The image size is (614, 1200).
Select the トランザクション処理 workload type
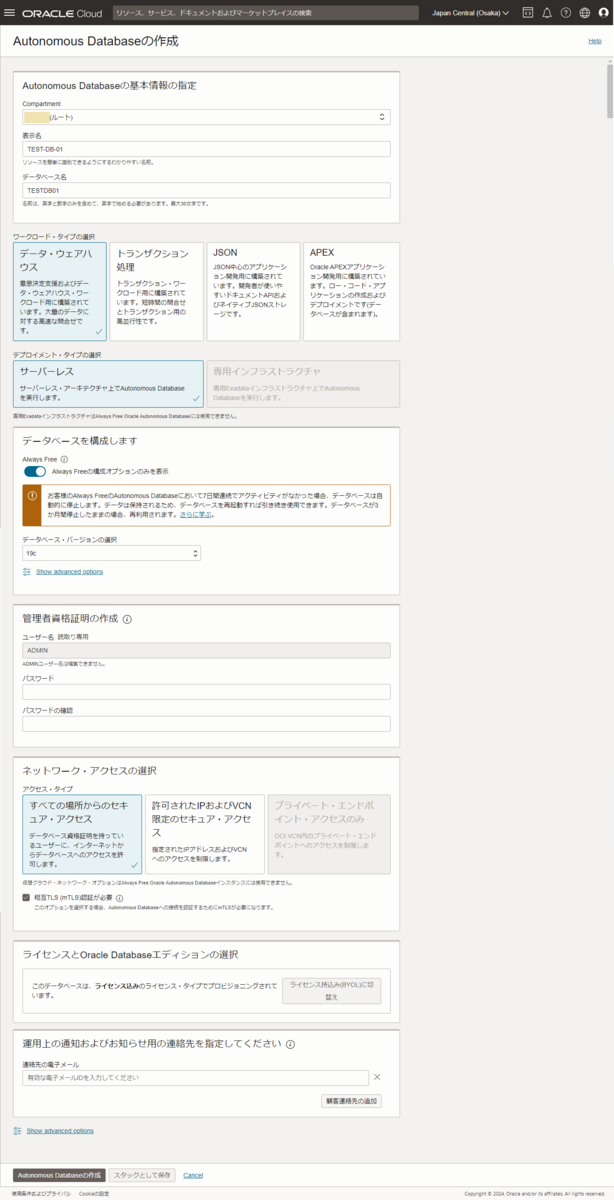tap(157, 290)
